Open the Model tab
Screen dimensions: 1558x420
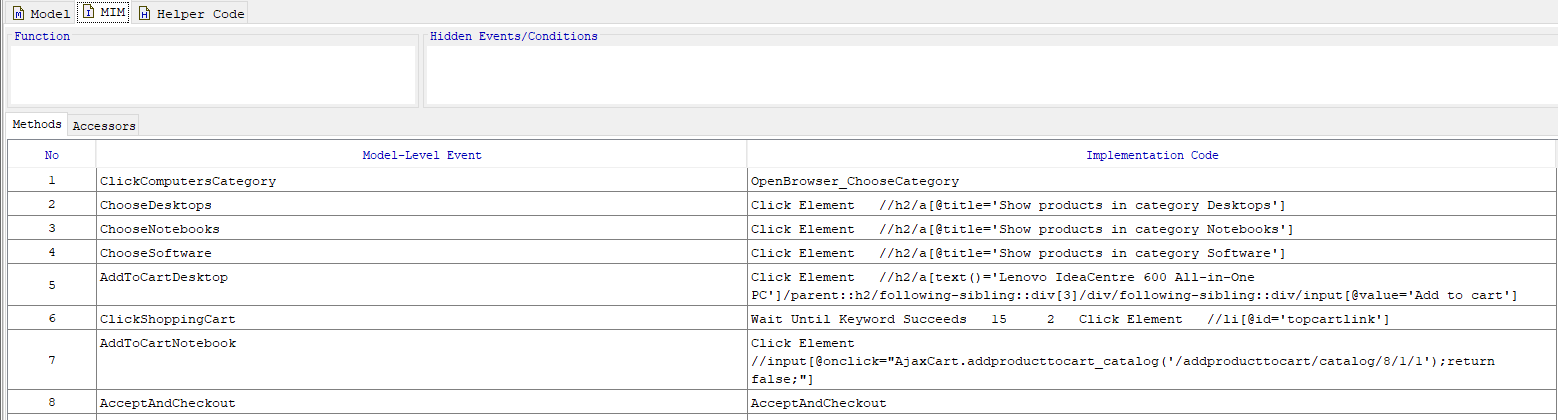pyautogui.click(x=41, y=14)
